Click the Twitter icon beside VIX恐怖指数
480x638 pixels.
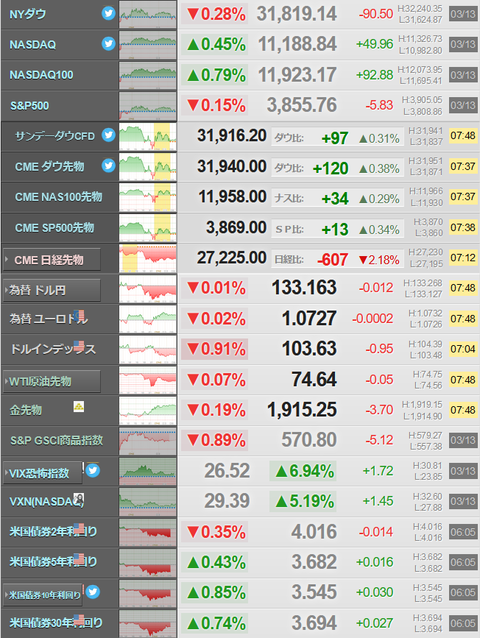(x=93, y=470)
